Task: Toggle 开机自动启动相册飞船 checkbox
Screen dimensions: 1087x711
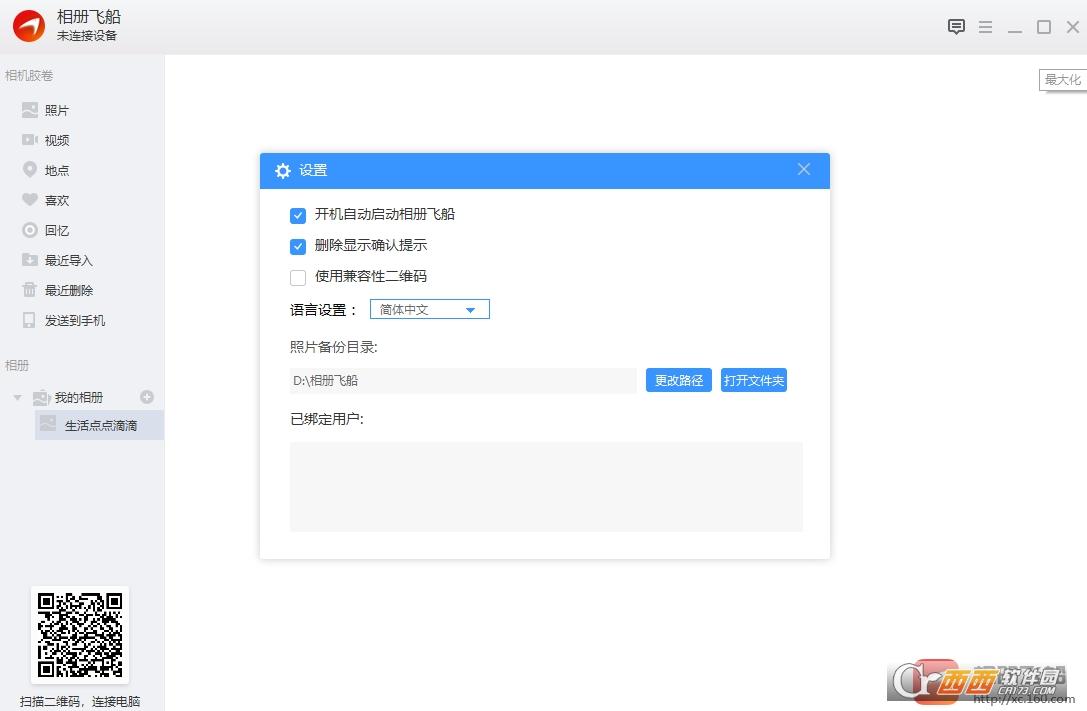Action: tap(298, 215)
